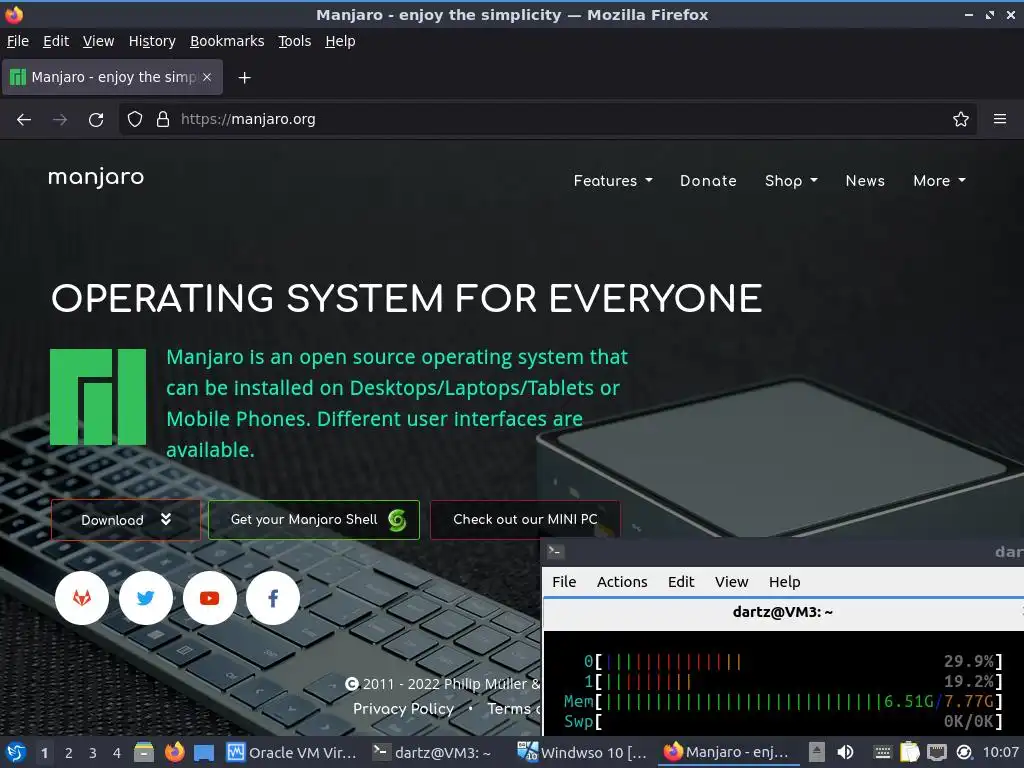The image size is (1024, 768).
Task: Switch to Windwso 10 taskbar item
Action: click(581, 752)
